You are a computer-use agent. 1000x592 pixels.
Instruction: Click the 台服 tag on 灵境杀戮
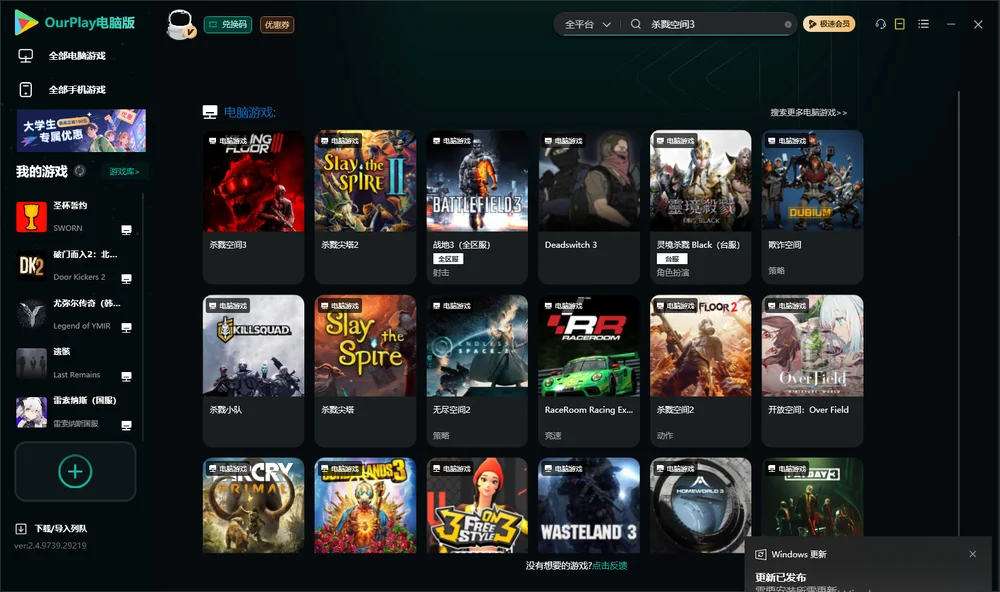[672, 259]
